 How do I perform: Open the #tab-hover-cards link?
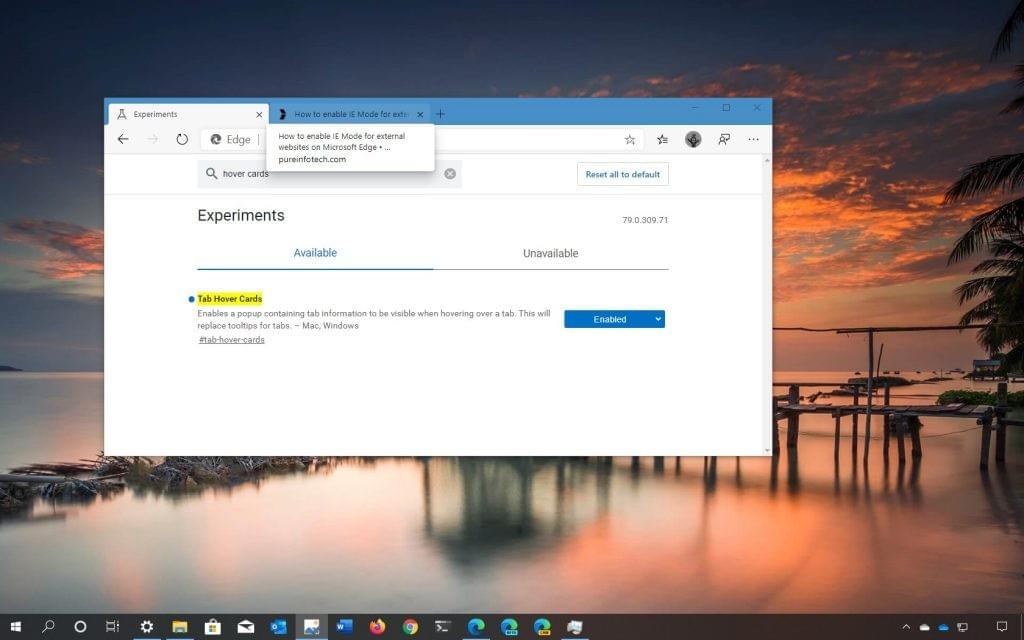(231, 339)
